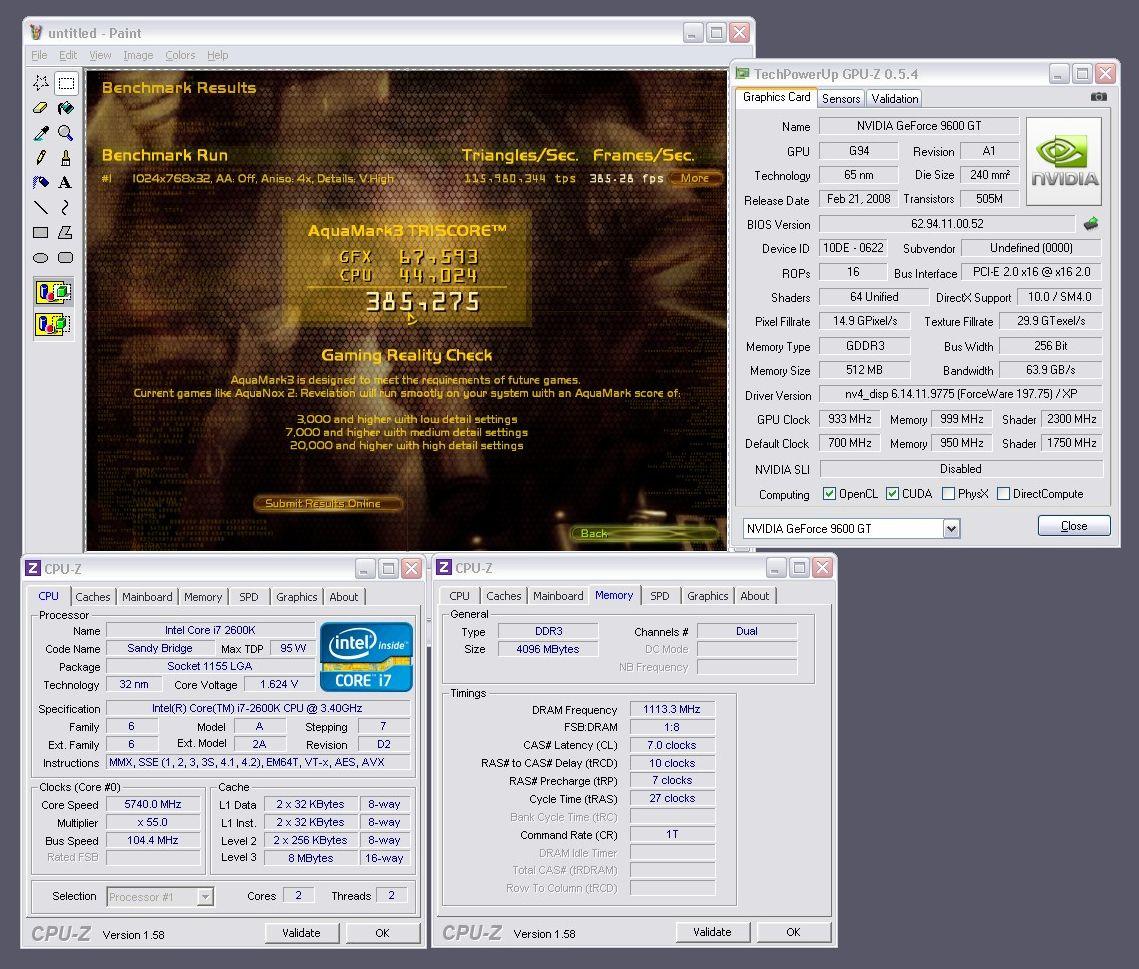
Task: Switch to the Sensors tab in GPU-Z
Action: [840, 99]
